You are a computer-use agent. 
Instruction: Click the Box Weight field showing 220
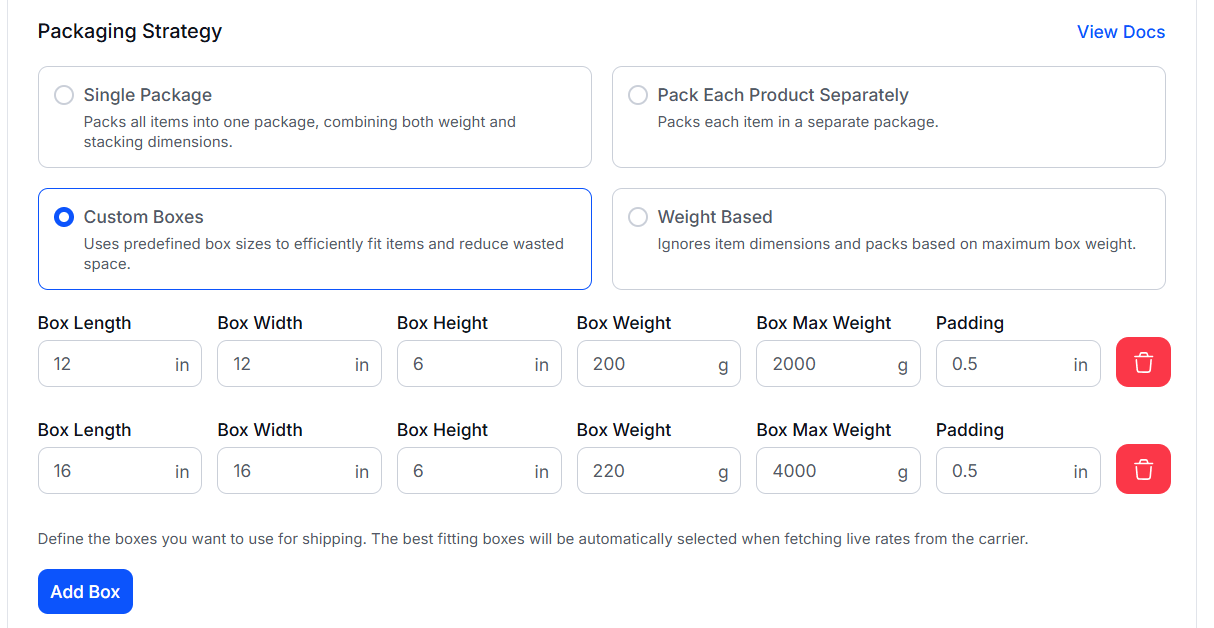pyautogui.click(x=658, y=470)
